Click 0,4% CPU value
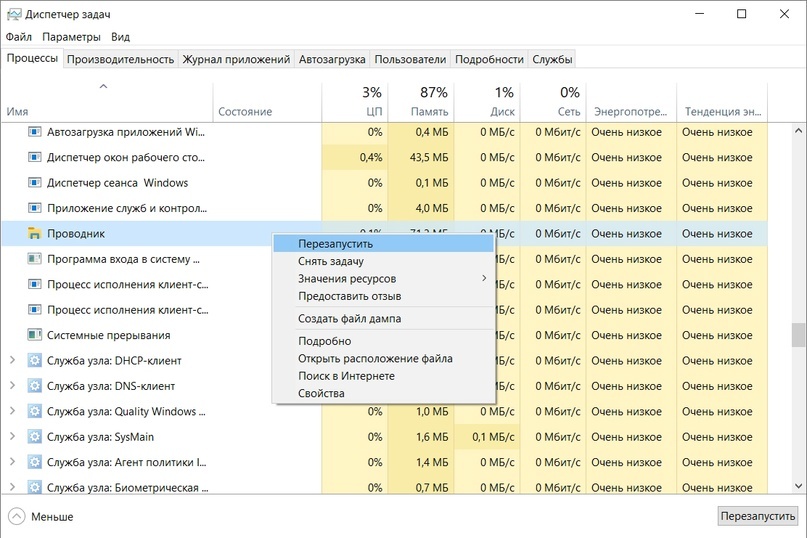The image size is (807, 538). [x=371, y=157]
